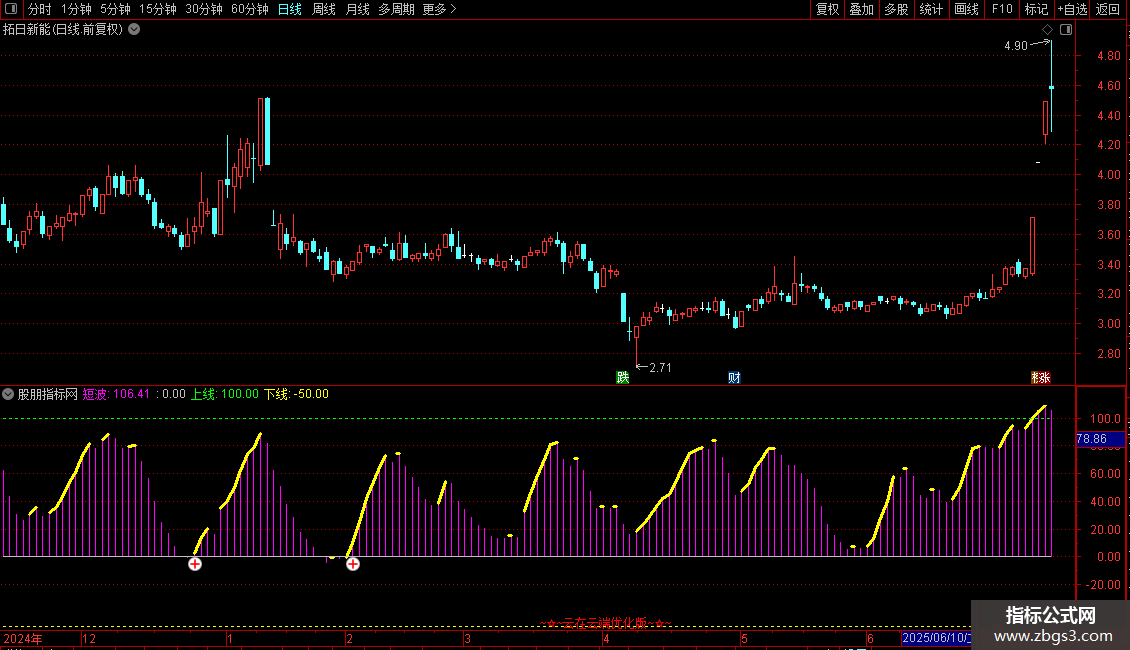This screenshot has width=1130, height=650.
Task: Open 多周期 multi-period view
Action: [396, 9]
